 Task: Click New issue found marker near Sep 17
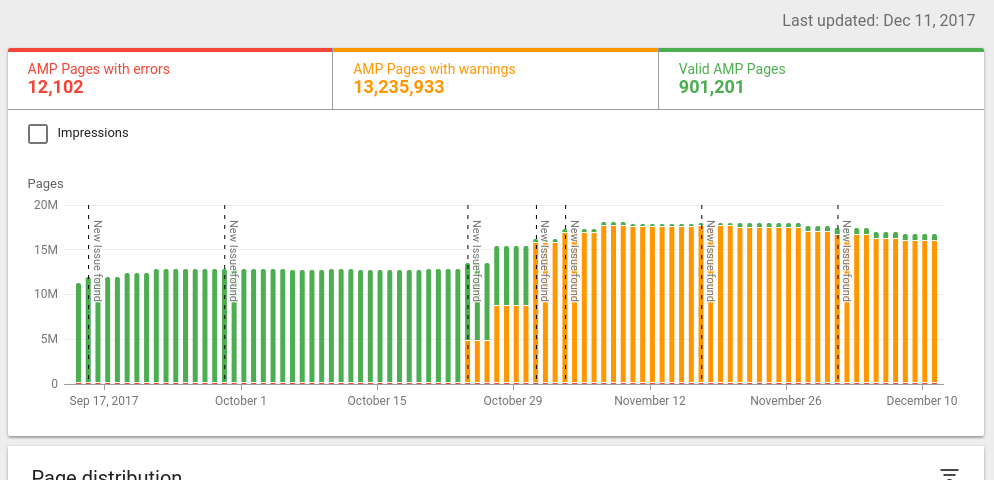tap(97, 260)
